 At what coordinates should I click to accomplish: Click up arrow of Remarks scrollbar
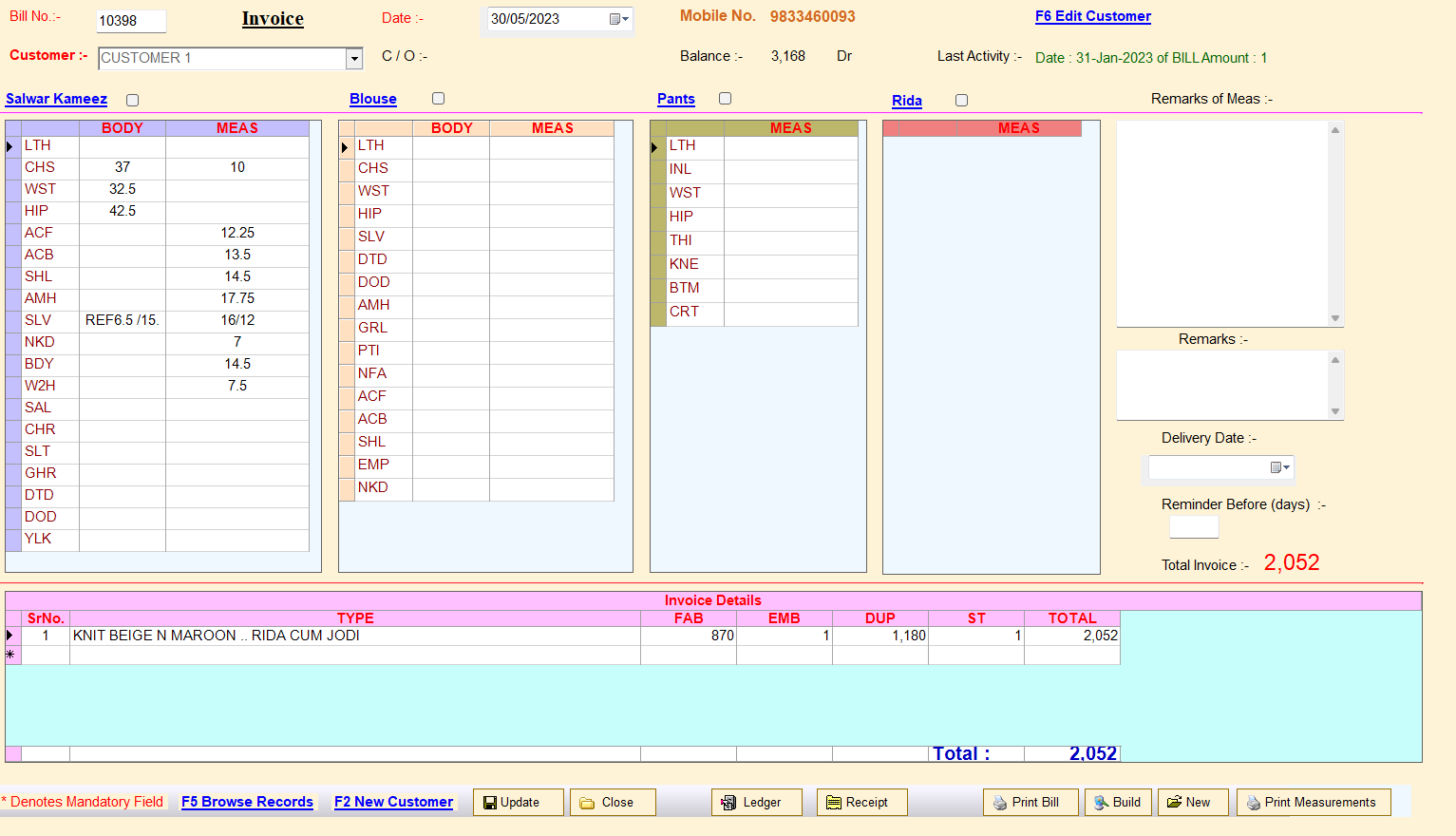click(1335, 360)
